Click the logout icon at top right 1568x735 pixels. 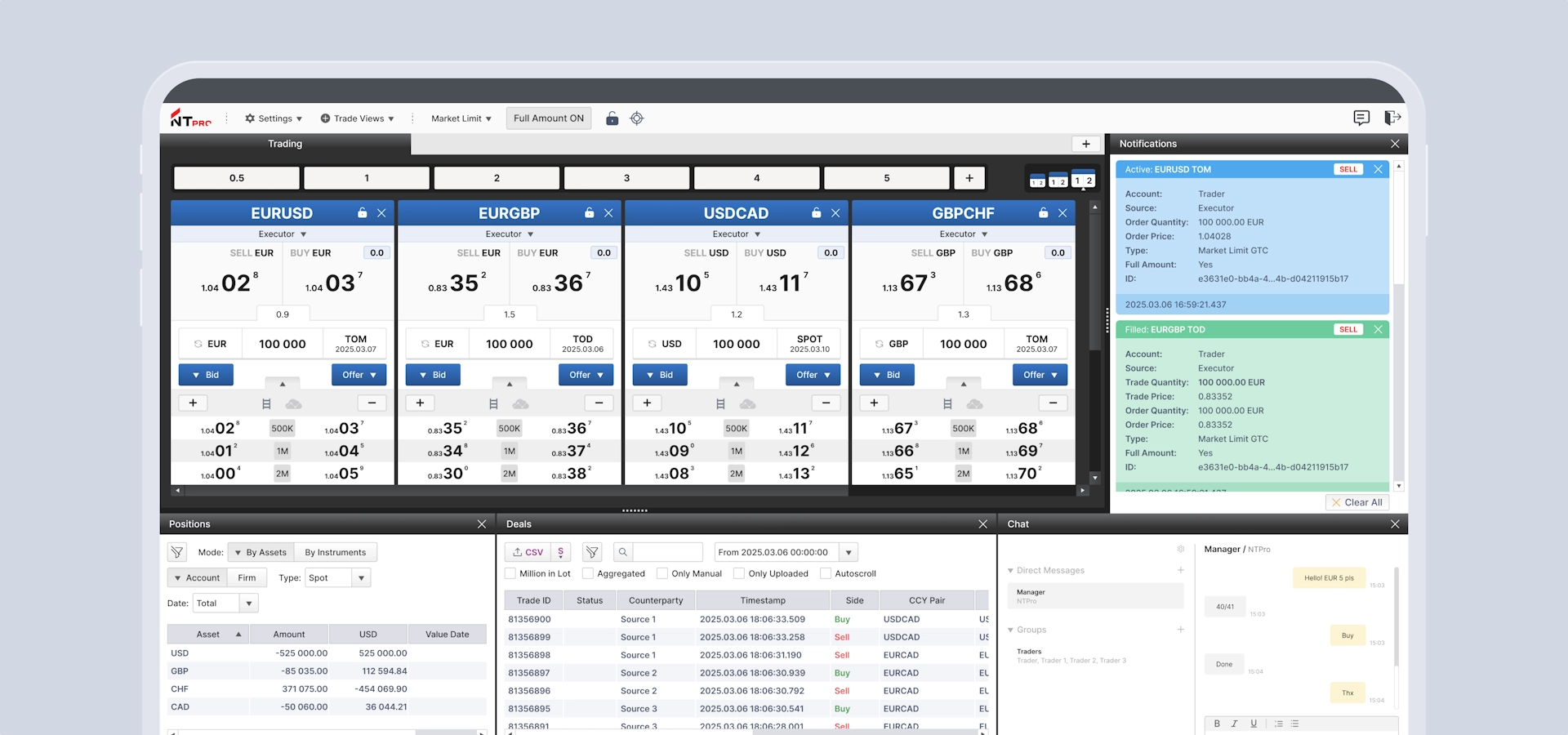(x=1392, y=118)
